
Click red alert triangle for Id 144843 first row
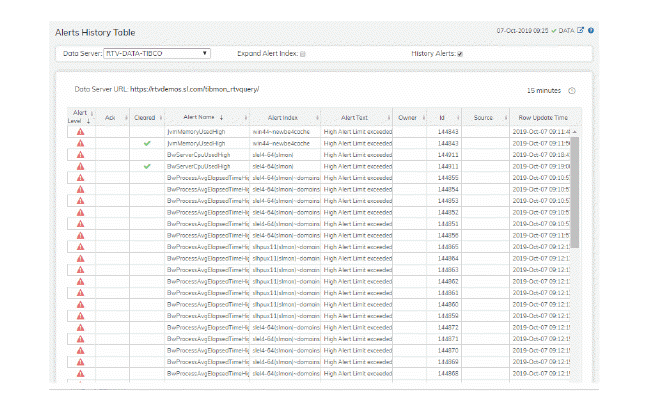tap(81, 132)
